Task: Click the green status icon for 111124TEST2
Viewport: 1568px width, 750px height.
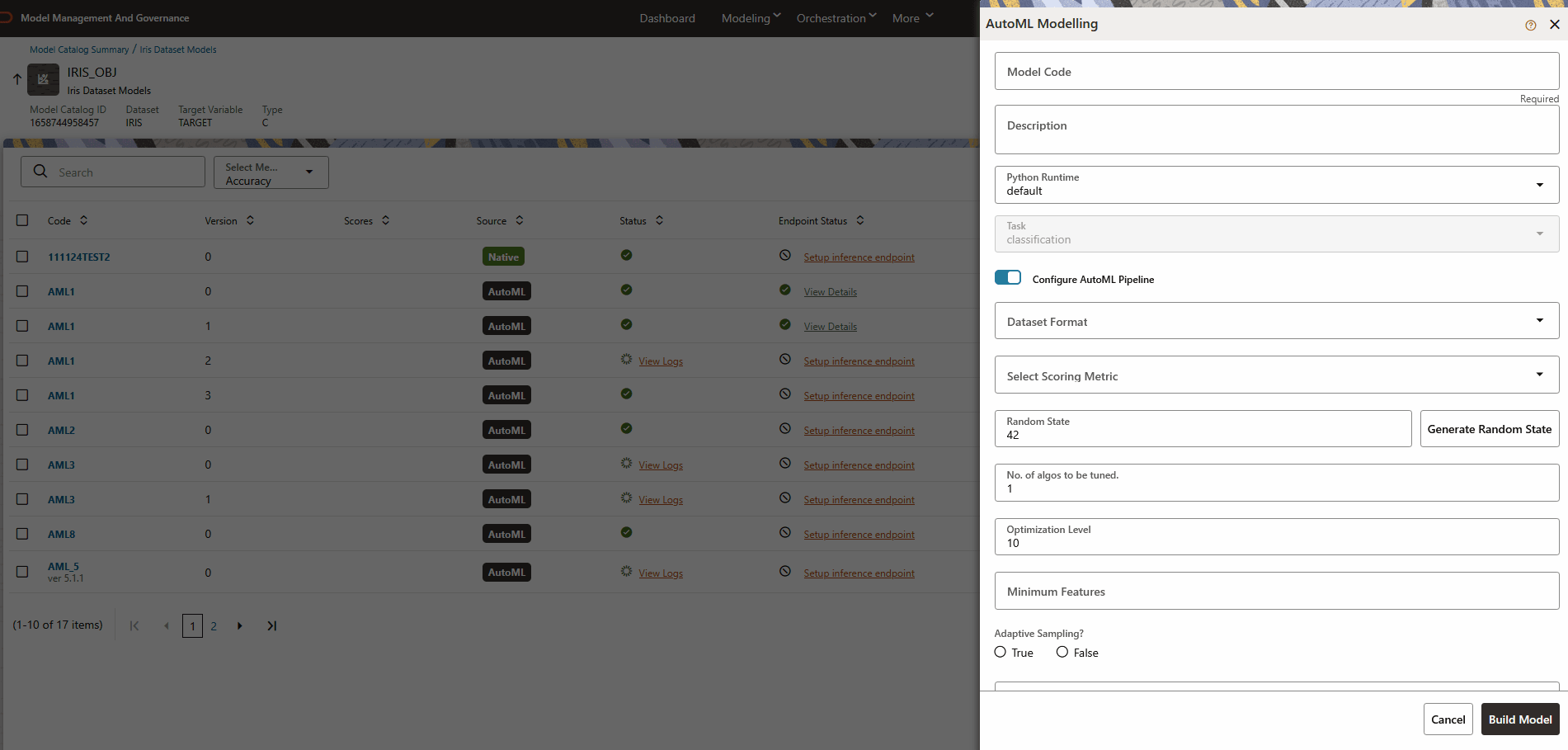Action: 626,256
